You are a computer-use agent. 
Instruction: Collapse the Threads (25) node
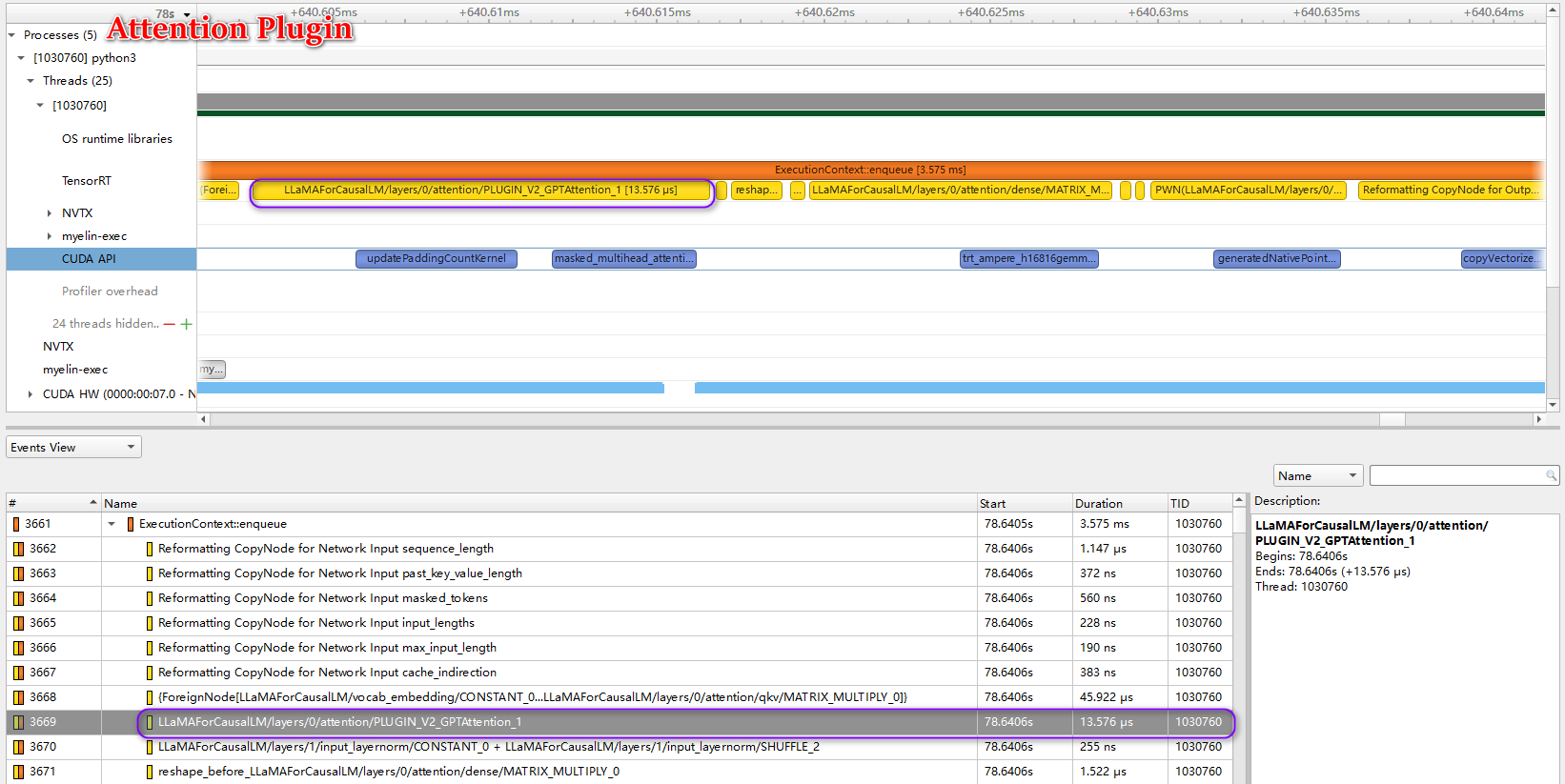pos(30,81)
